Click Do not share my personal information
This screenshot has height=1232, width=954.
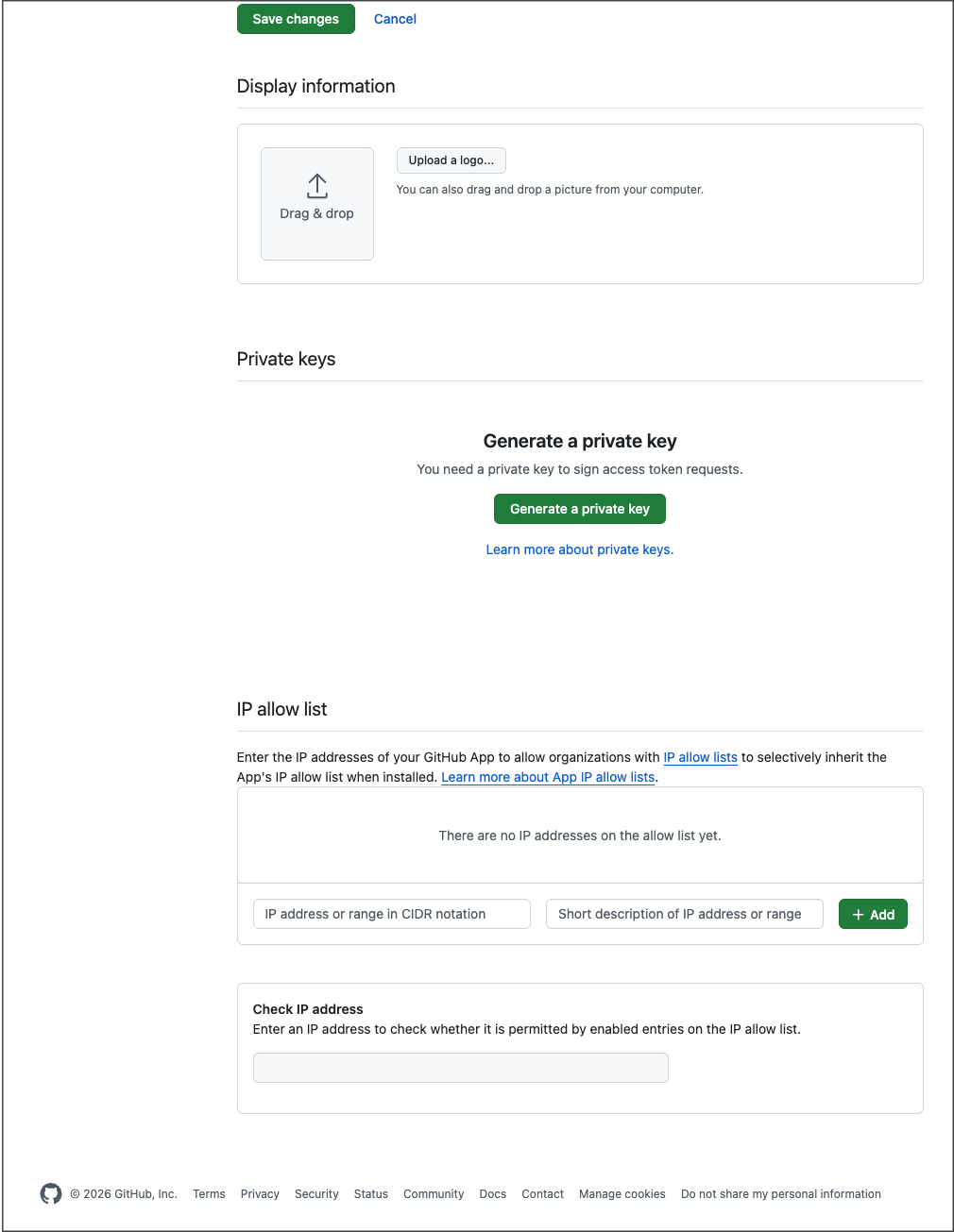point(781,1194)
